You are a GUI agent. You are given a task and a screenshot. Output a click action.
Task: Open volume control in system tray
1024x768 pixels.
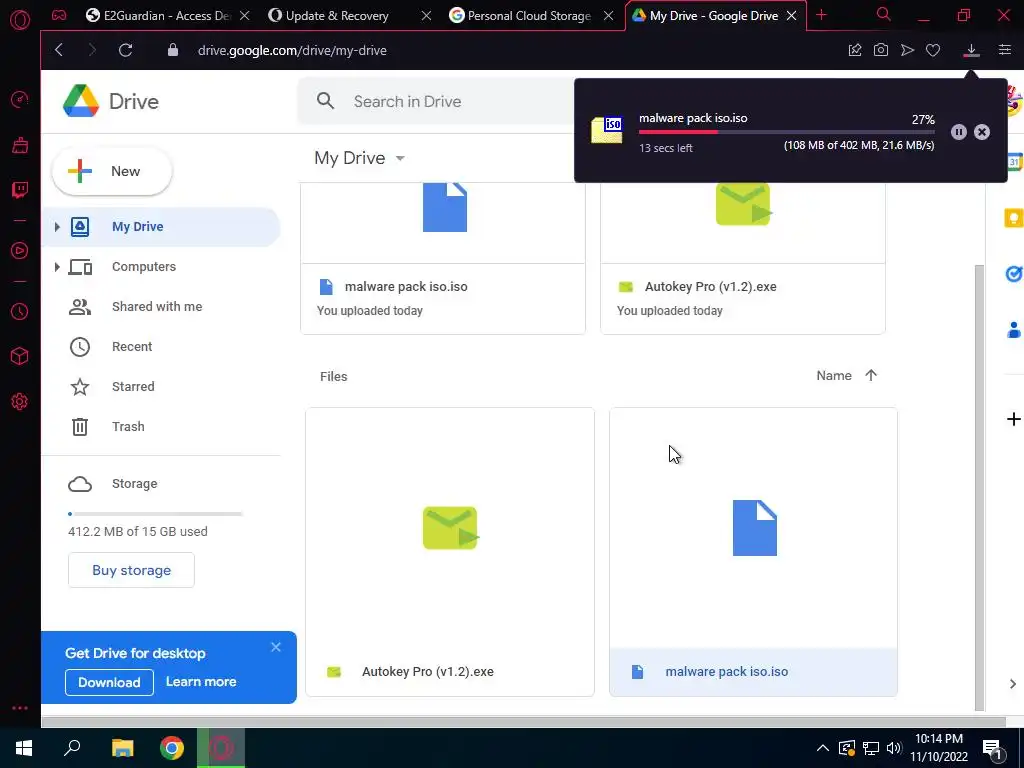894,748
